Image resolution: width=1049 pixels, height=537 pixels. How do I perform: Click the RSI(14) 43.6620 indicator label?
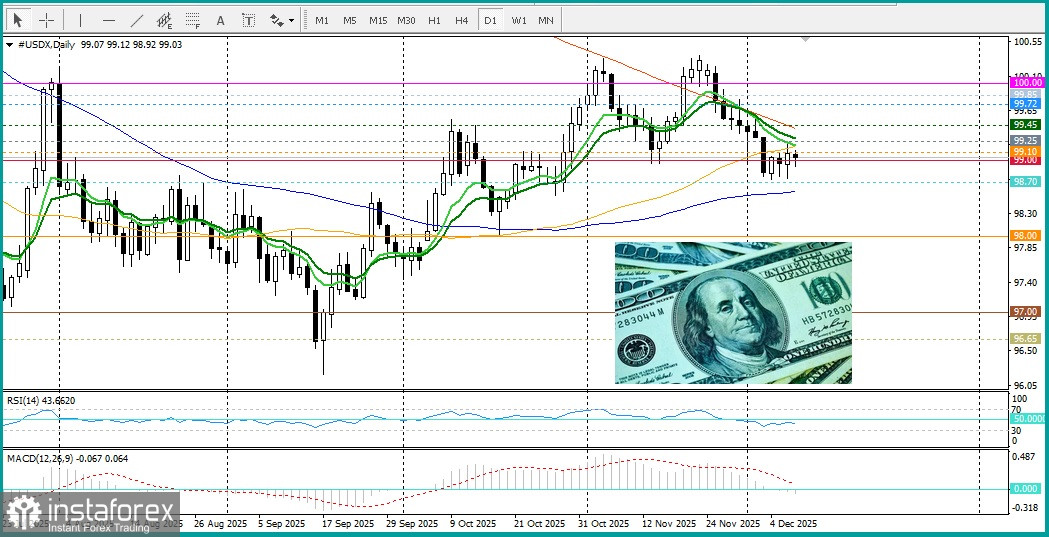coord(41,400)
